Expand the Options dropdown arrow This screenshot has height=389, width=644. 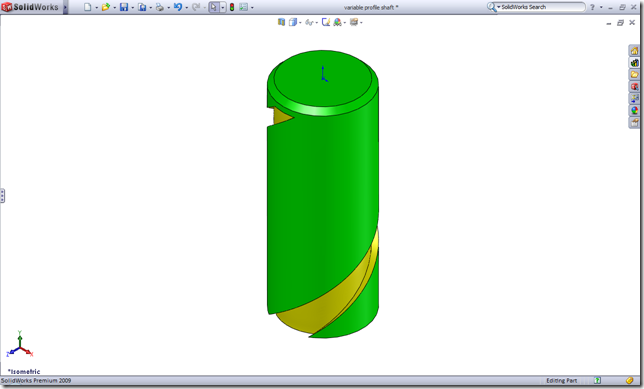pos(252,7)
